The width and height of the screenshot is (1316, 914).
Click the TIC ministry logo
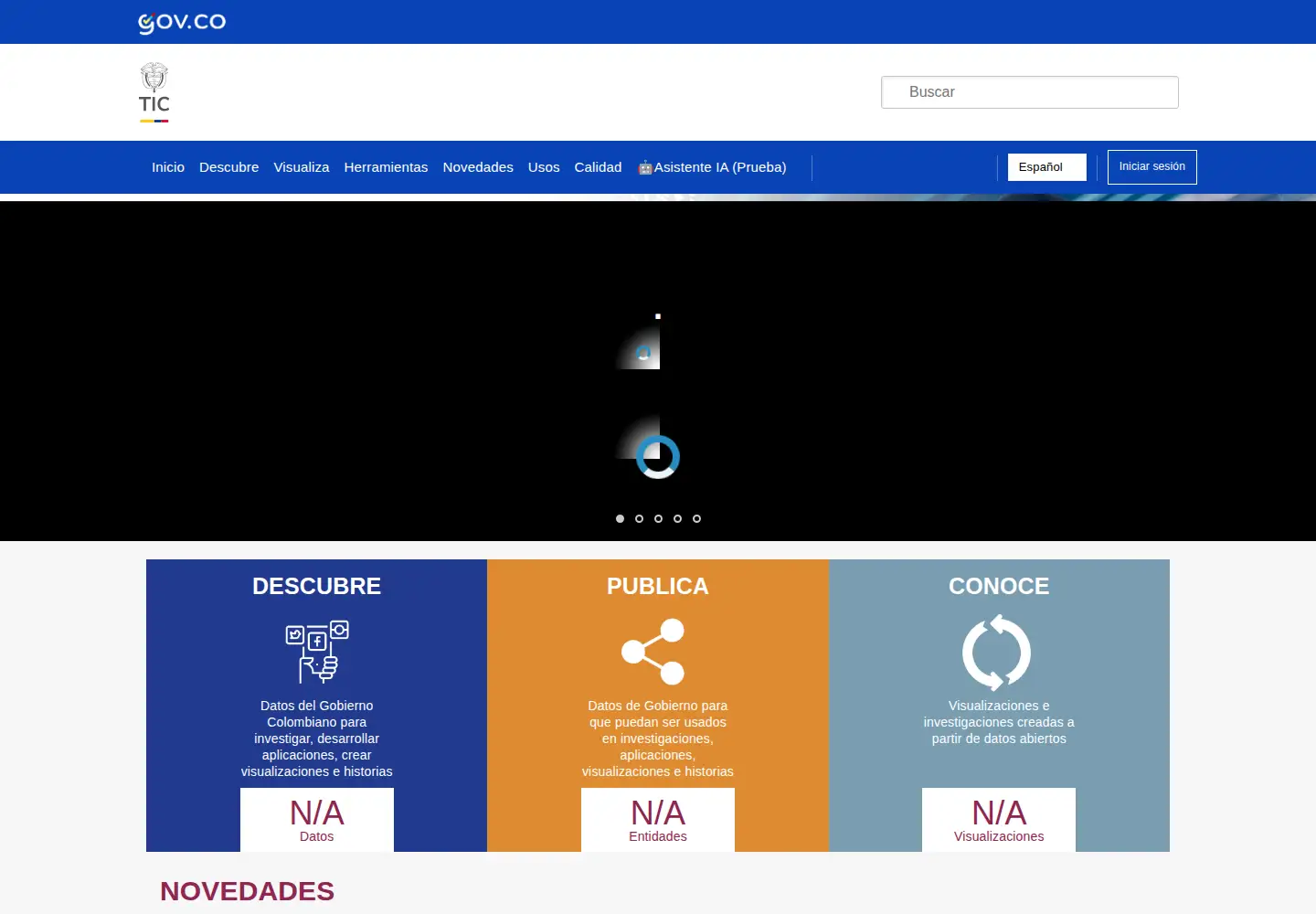pos(154,92)
